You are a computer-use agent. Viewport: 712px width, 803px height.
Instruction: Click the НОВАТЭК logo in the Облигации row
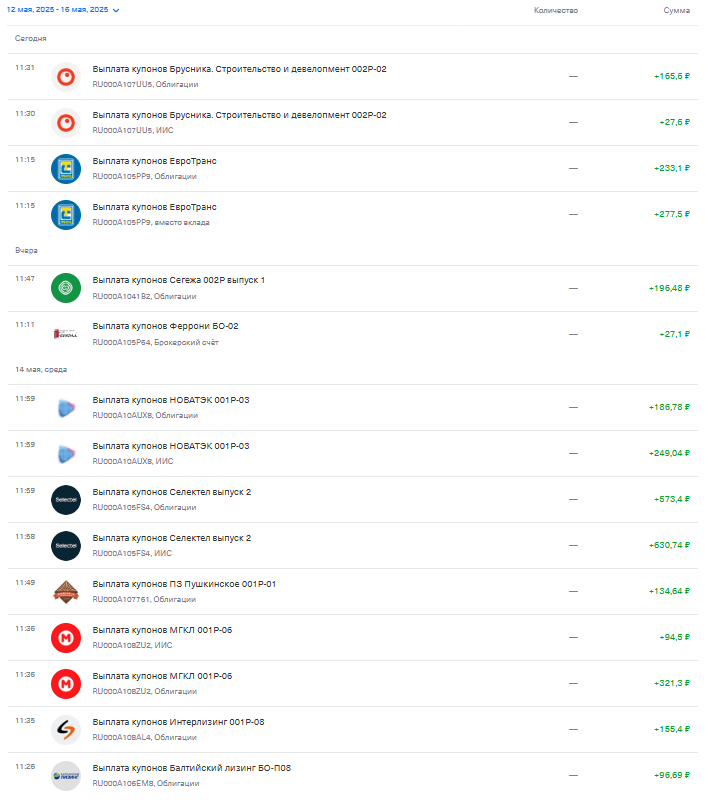(x=66, y=408)
